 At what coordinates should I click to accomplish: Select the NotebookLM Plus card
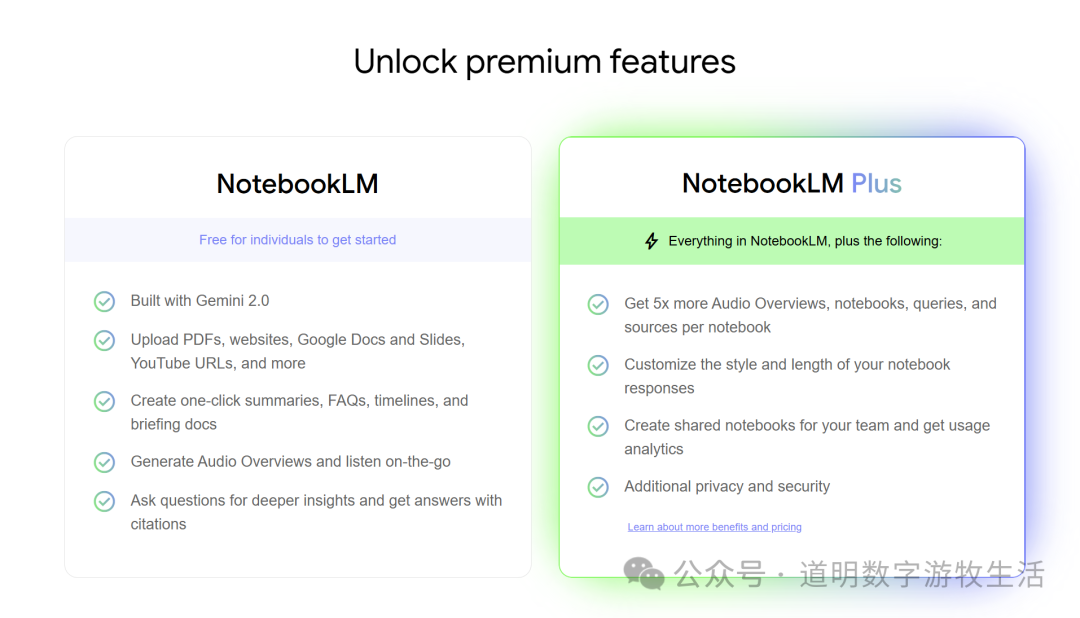[x=791, y=355]
